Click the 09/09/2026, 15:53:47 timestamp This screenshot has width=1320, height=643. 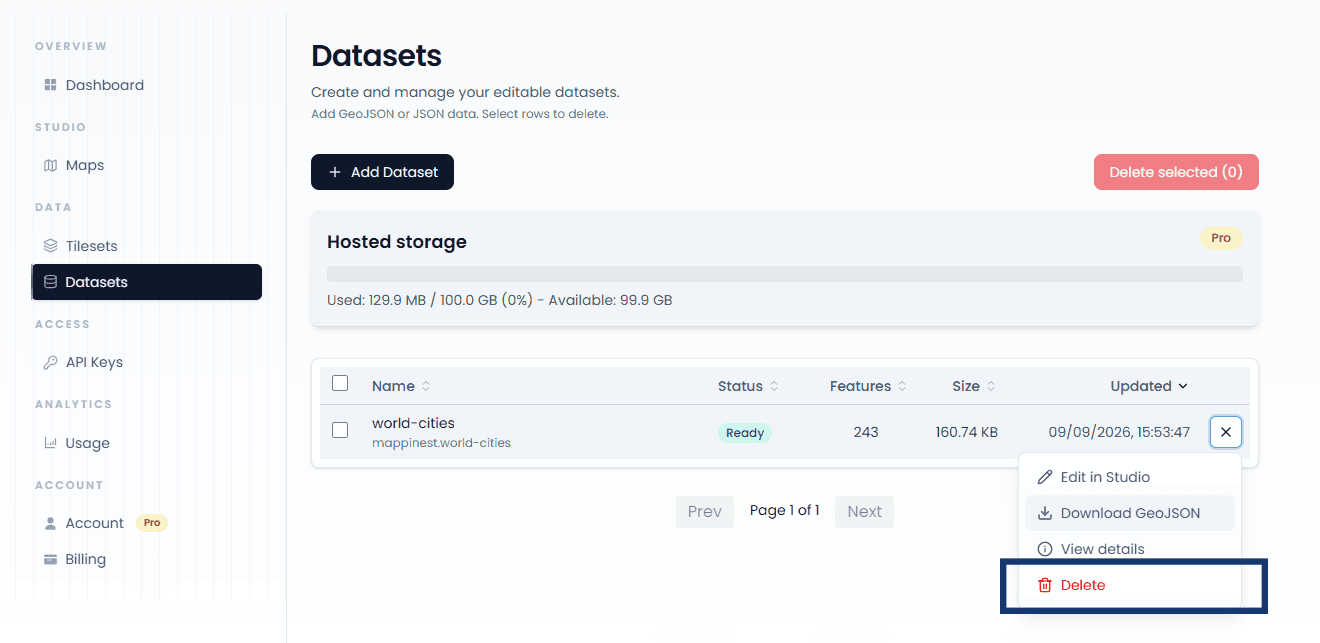pyautogui.click(x=1119, y=432)
